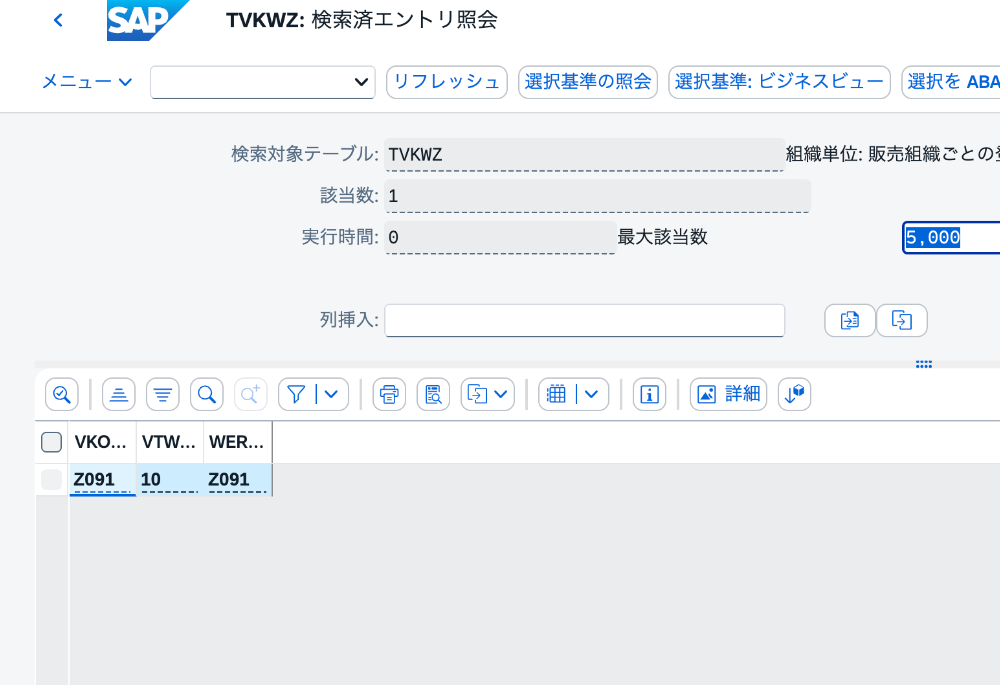Click the リフレッシュ button
The image size is (1000, 685).
pyautogui.click(x=446, y=82)
